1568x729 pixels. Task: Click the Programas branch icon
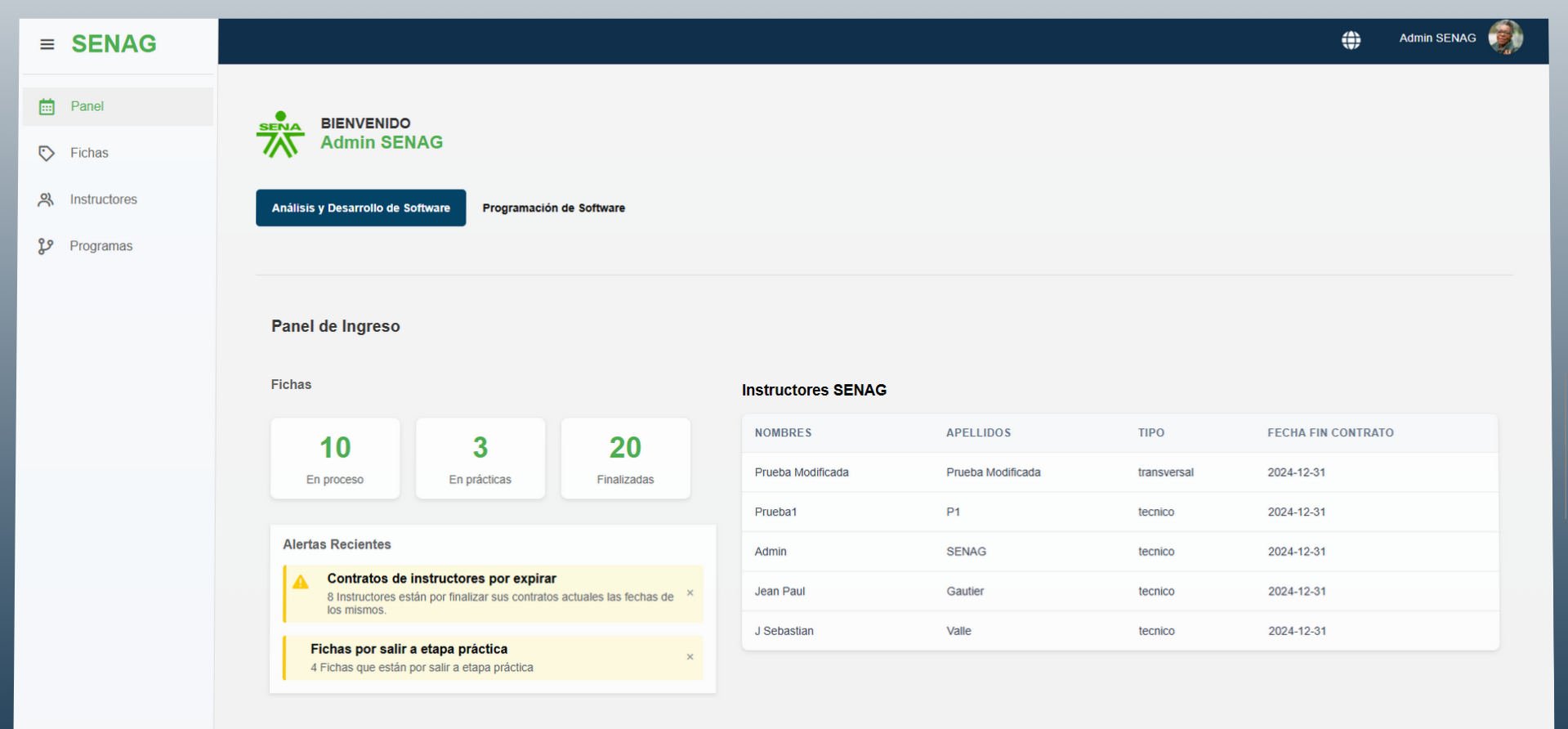pos(46,246)
